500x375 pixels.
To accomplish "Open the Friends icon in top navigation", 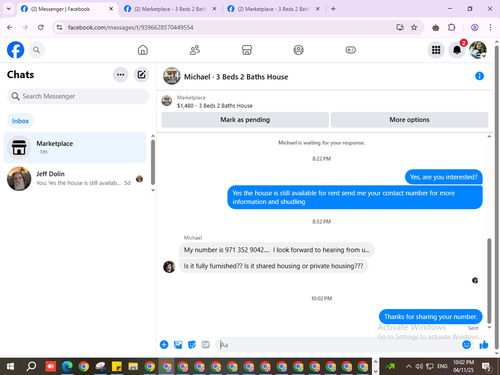I will [x=195, y=50].
